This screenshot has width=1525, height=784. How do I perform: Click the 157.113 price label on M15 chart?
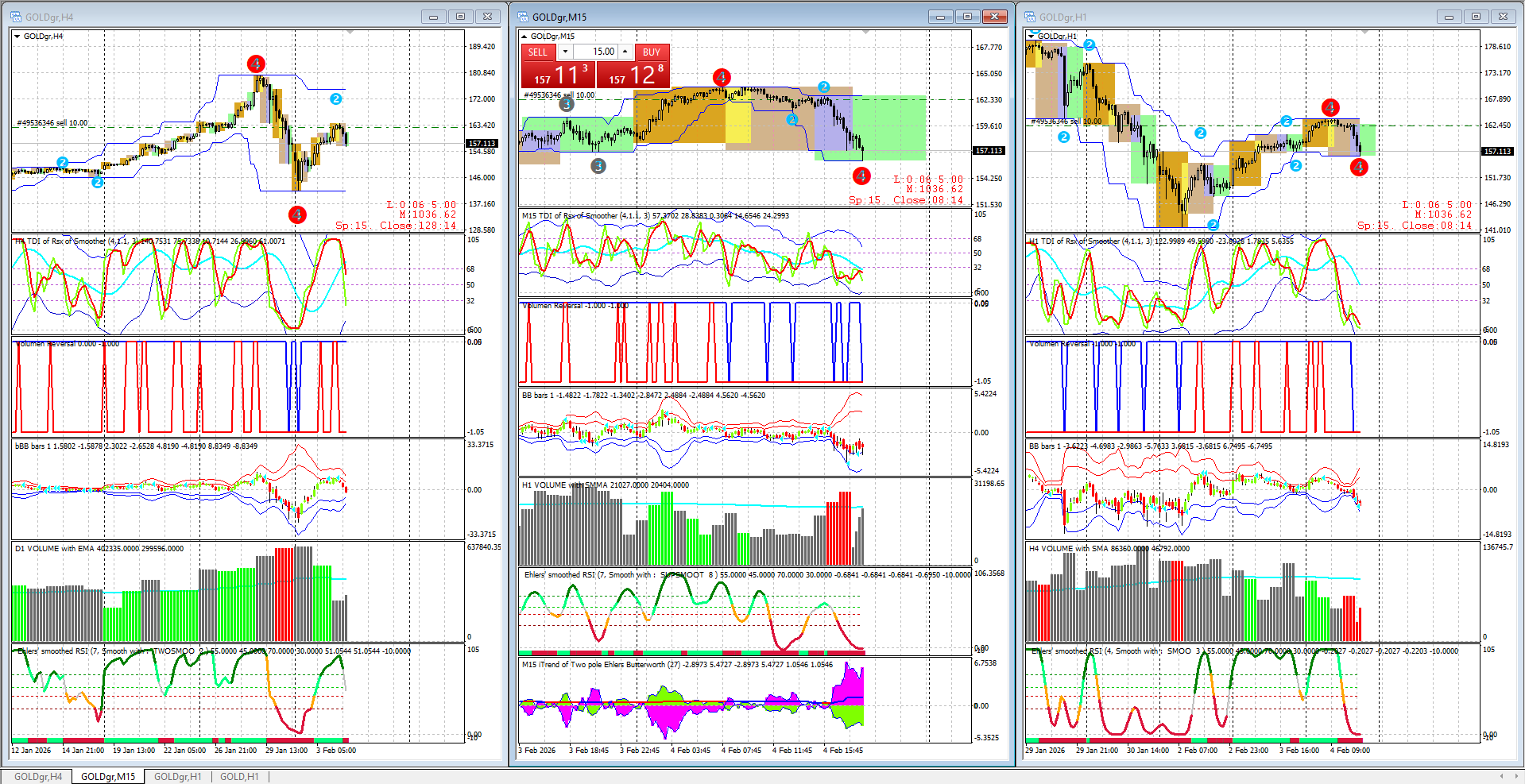click(989, 151)
